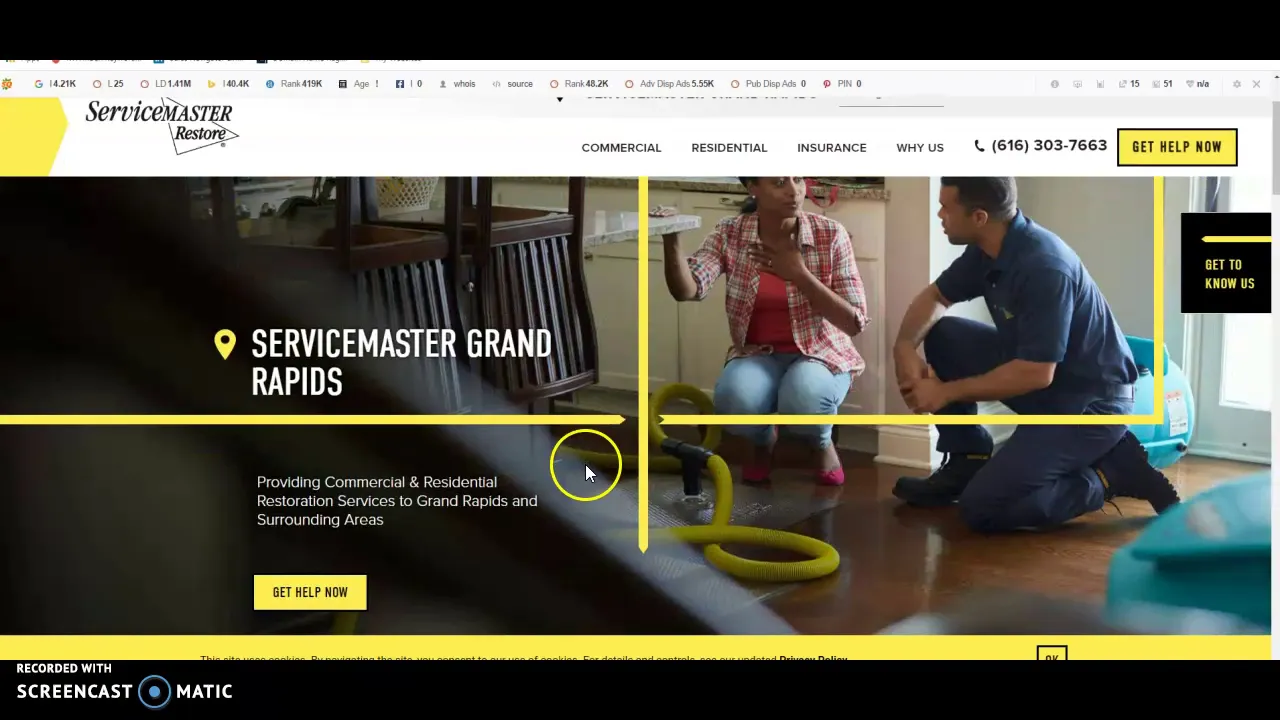1280x720 pixels.
Task: View external links count 15
Action: pyautogui.click(x=1129, y=84)
